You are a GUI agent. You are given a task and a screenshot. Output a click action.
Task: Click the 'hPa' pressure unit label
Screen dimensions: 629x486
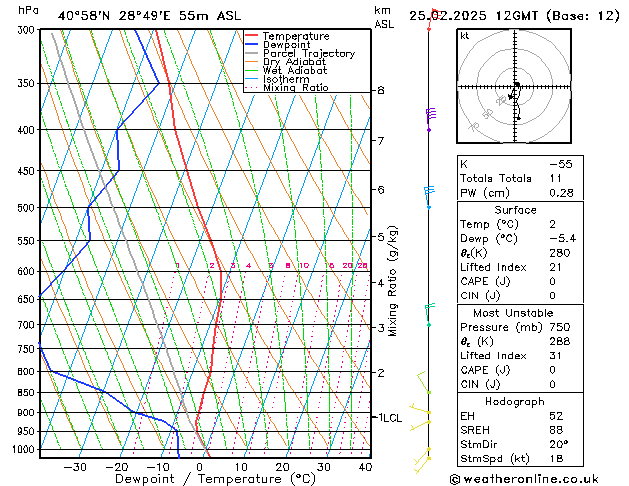pos(28,10)
